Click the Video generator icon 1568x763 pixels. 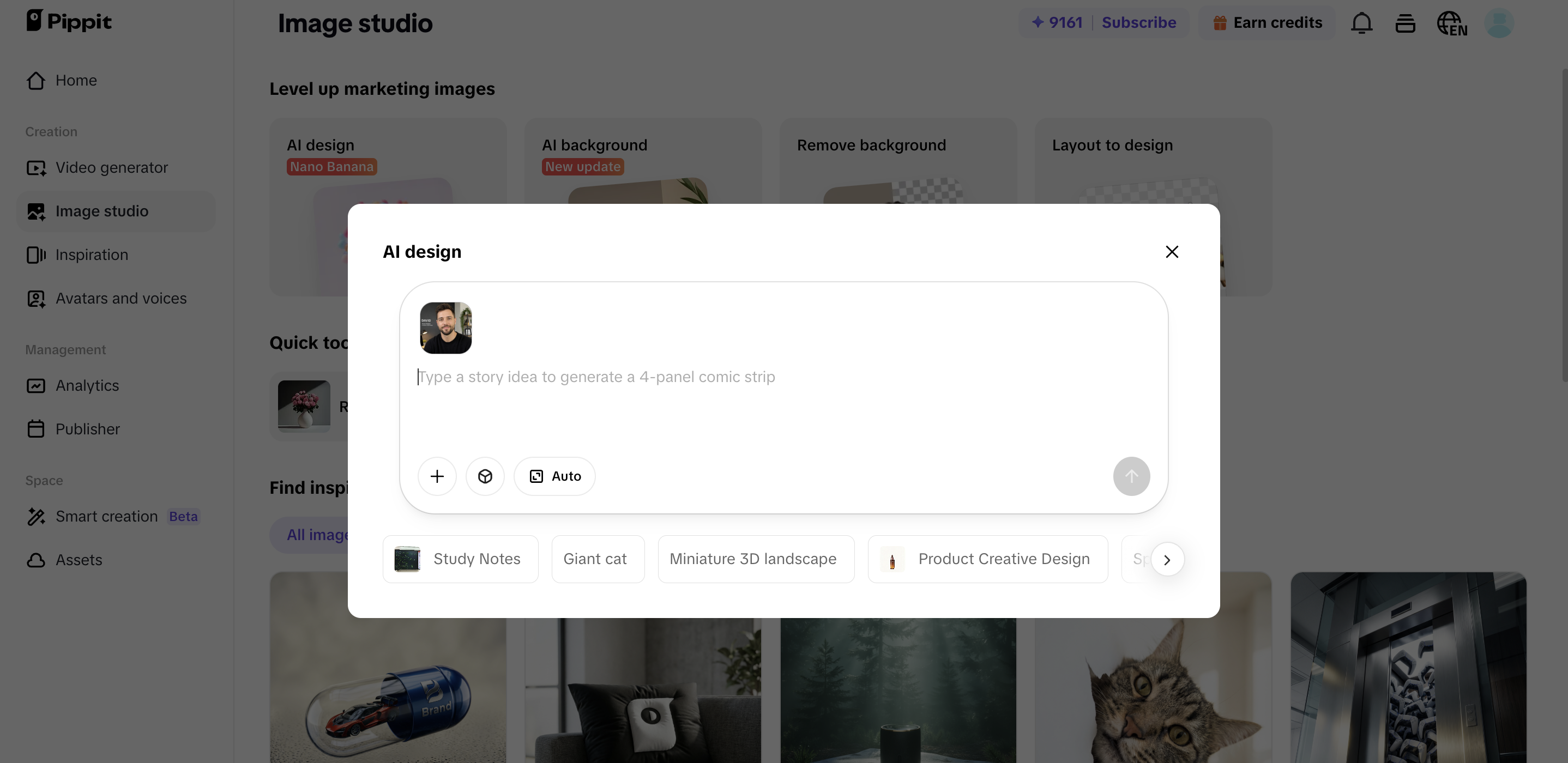point(36,167)
